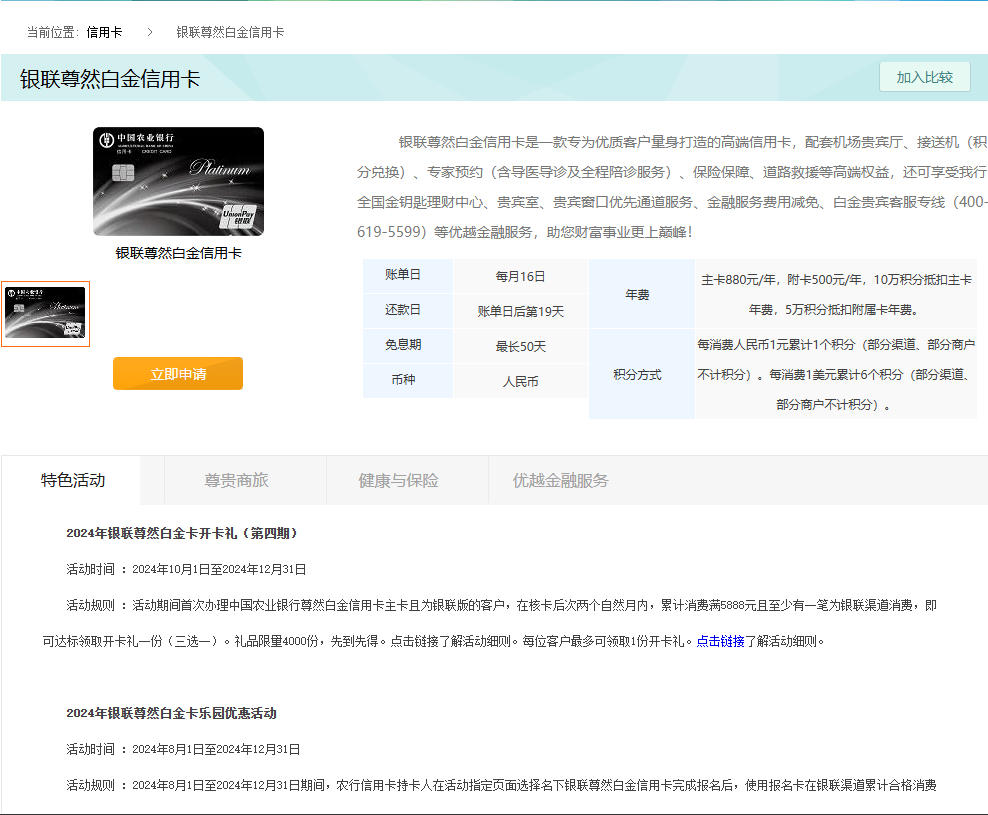Click the 银联尊然白金信用卡 breadcrumb text
The height and width of the screenshot is (815, 988).
click(230, 32)
